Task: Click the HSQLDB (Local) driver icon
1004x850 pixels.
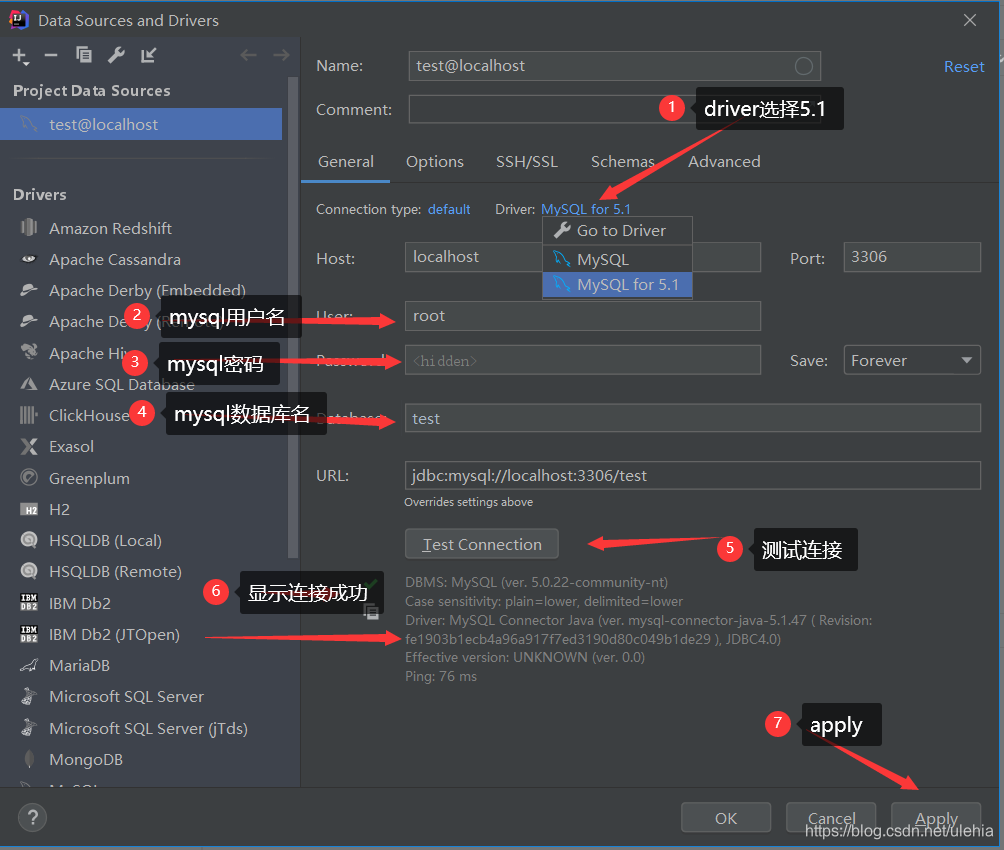Action: click(29, 540)
